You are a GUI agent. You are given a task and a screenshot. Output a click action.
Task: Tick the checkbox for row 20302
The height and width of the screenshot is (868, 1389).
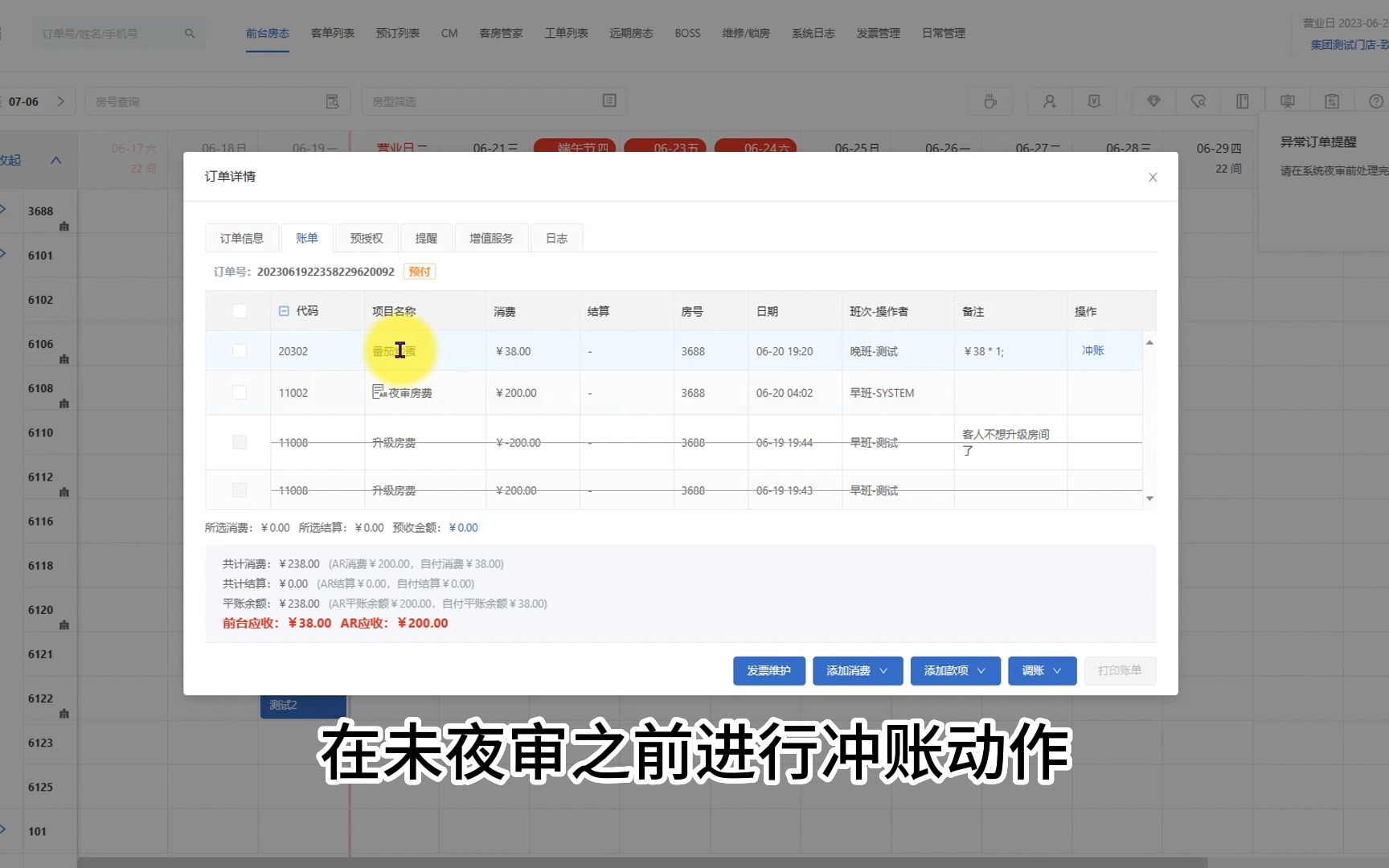240,350
